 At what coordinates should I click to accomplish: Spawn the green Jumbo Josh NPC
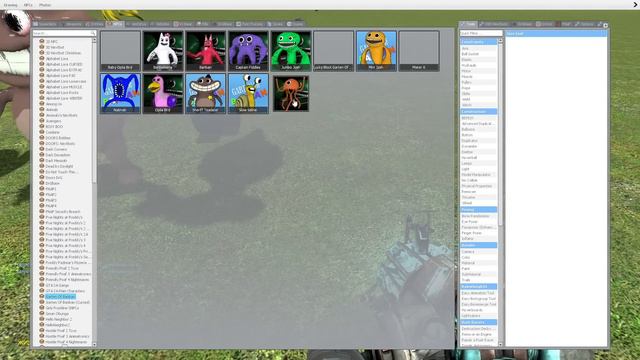(x=291, y=51)
